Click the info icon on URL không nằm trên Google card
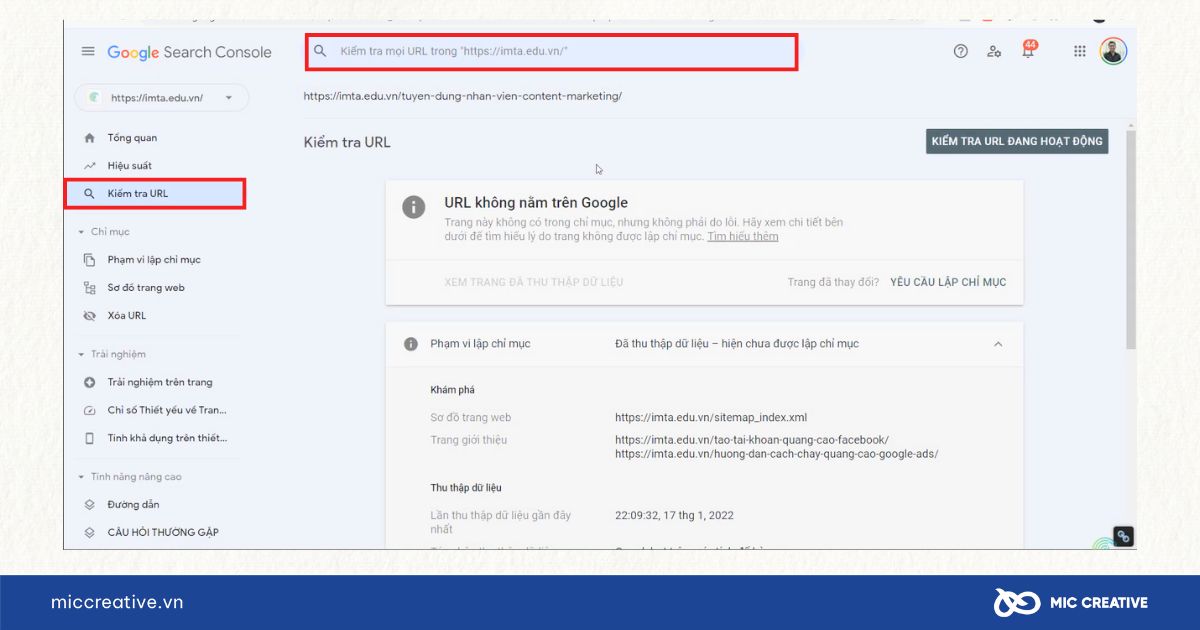Image resolution: width=1200 pixels, height=630 pixels. point(413,207)
